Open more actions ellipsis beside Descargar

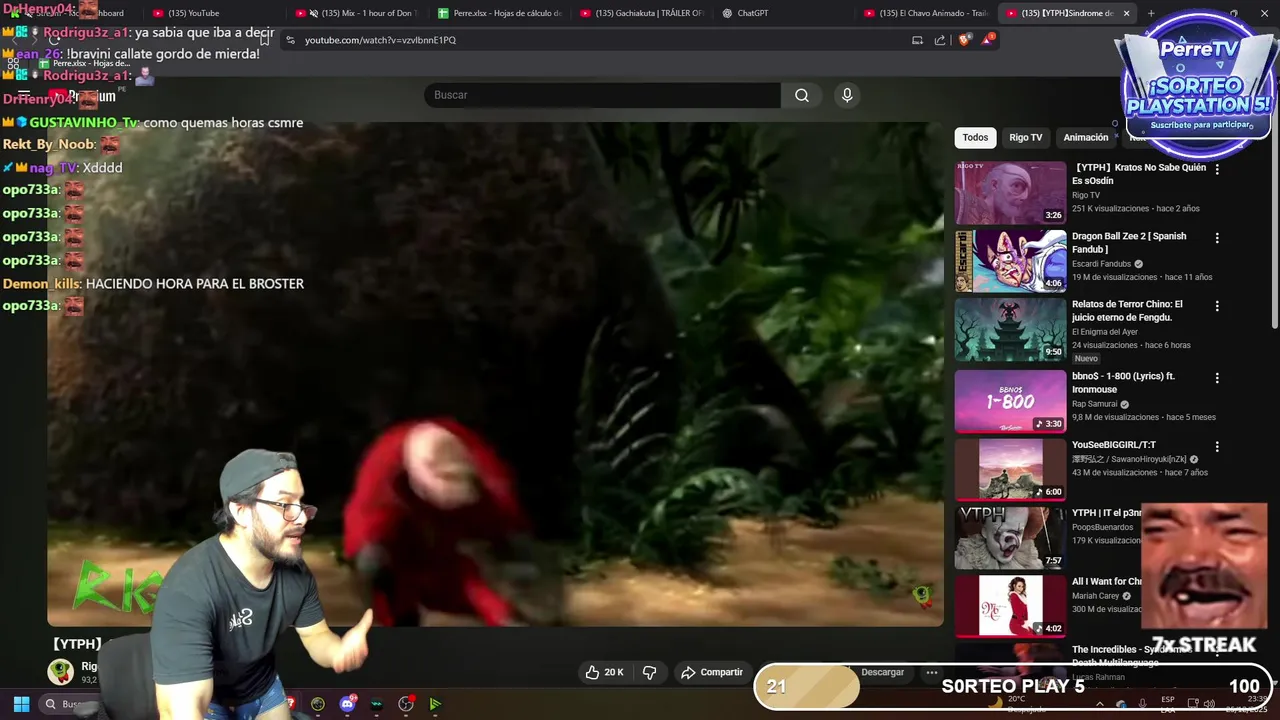(931, 672)
